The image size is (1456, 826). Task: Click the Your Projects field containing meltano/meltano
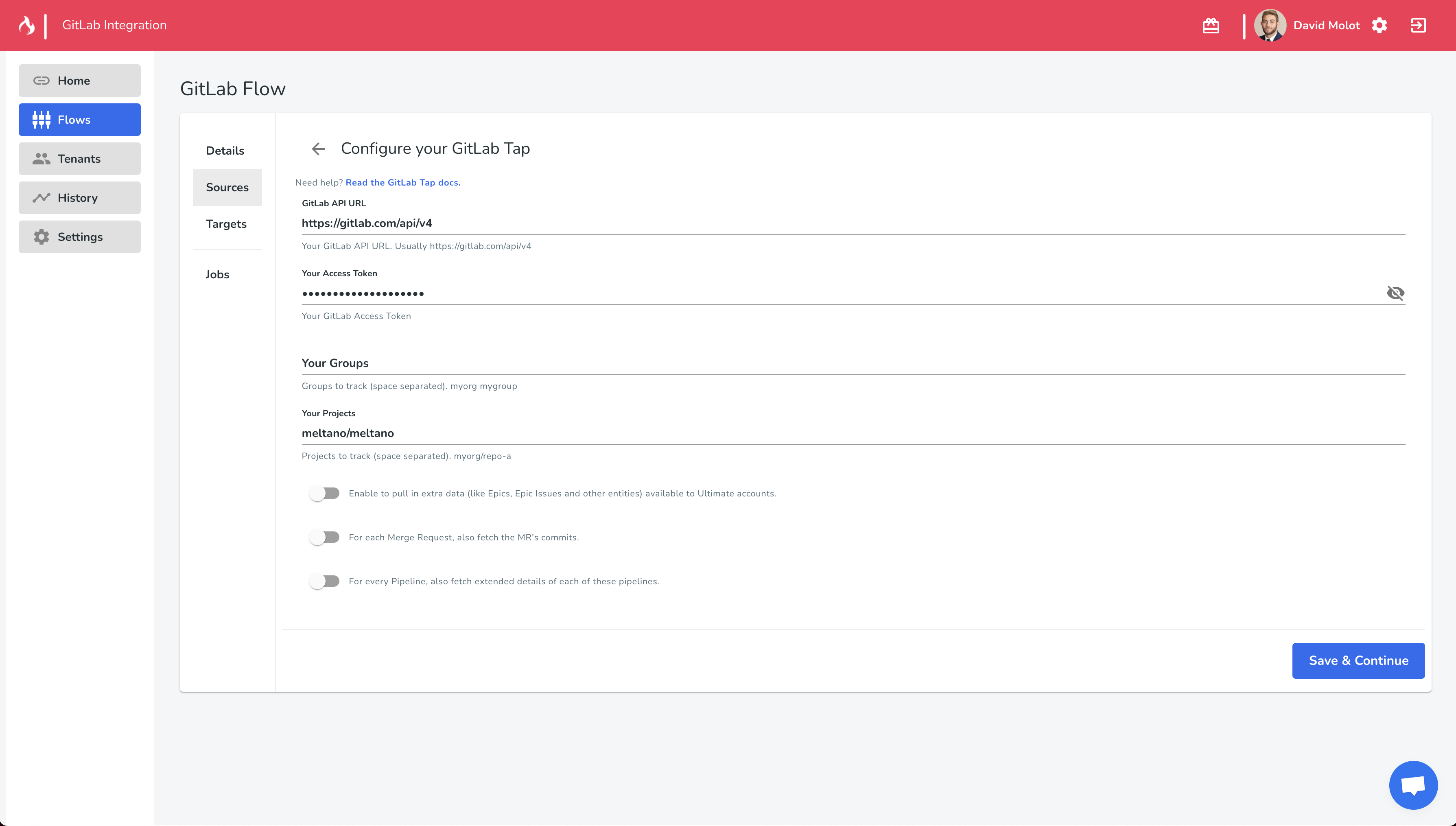tap(854, 433)
